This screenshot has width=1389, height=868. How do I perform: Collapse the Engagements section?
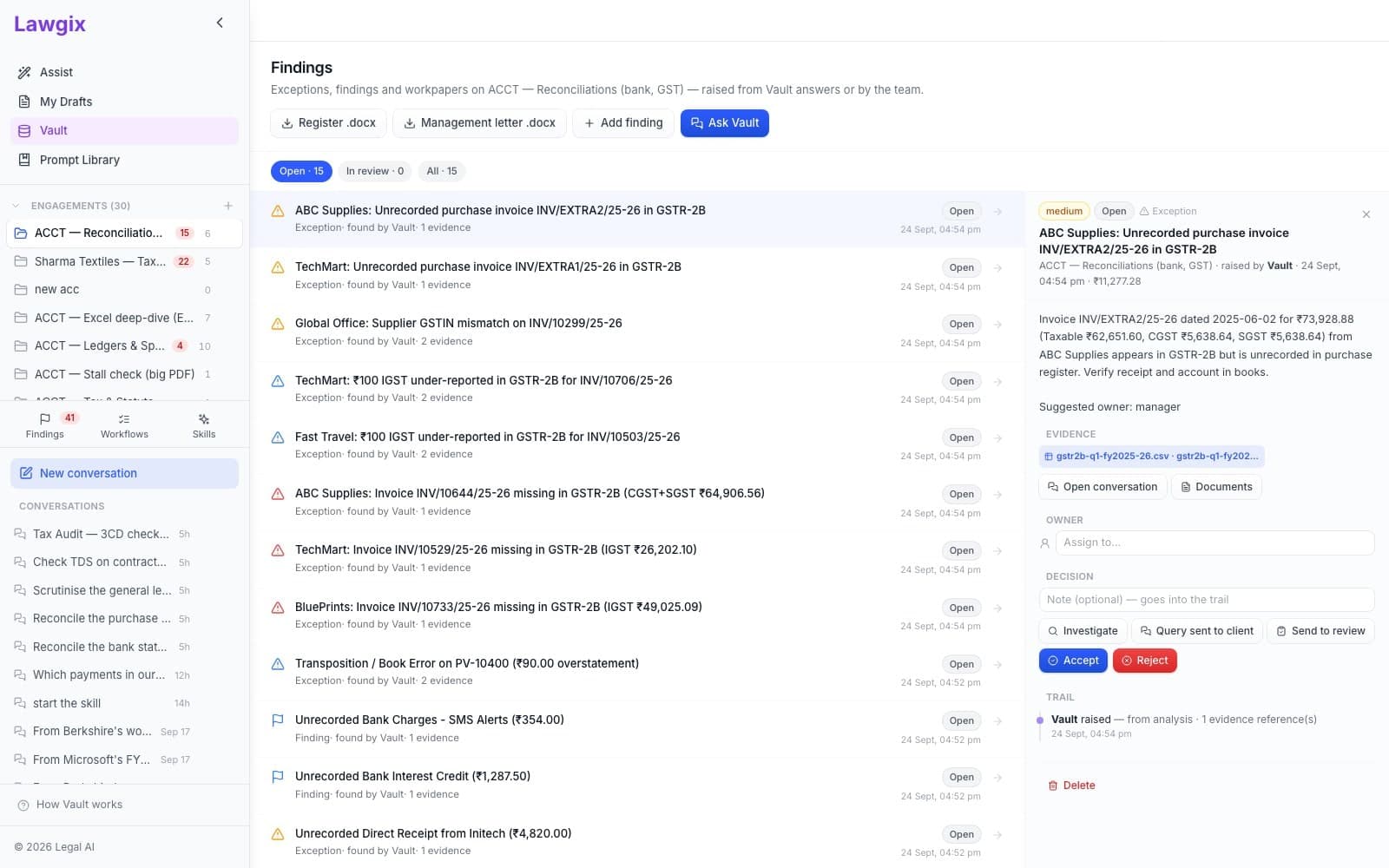(x=16, y=206)
